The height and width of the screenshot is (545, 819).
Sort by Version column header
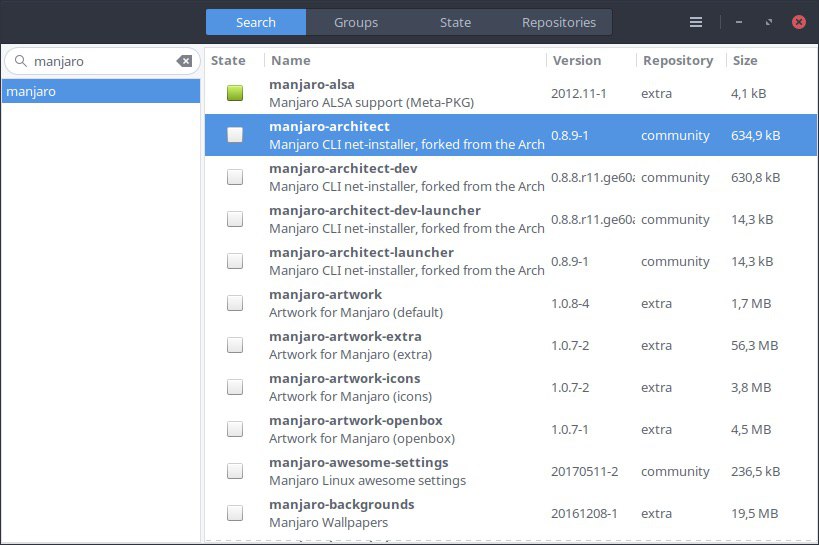click(592, 61)
